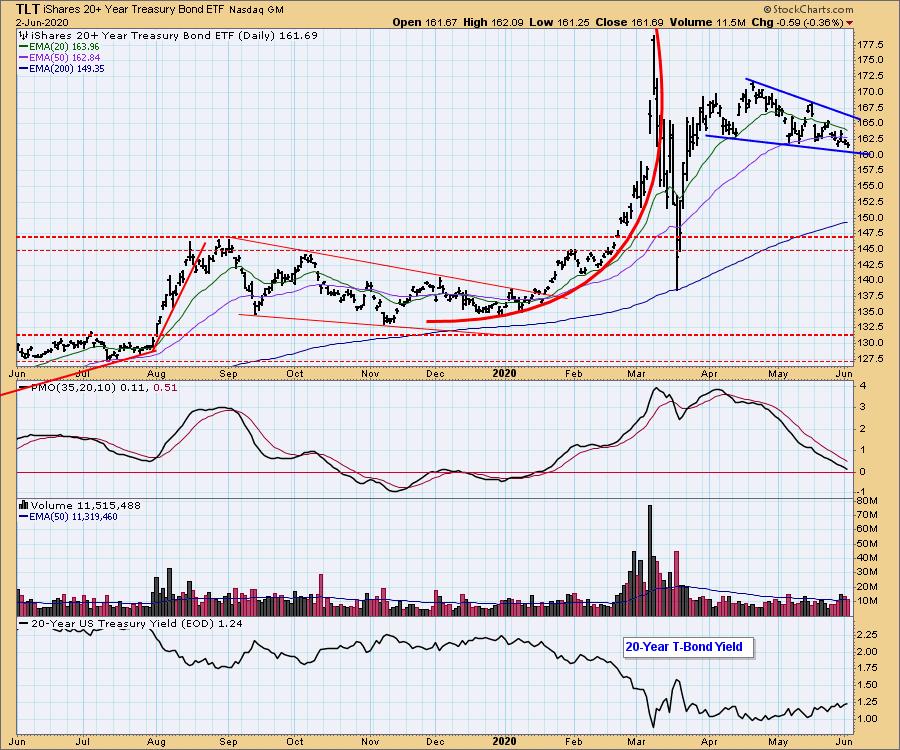Select the green EMA(20) legend line
Screen dimensions: 900x750
click(x=24, y=46)
